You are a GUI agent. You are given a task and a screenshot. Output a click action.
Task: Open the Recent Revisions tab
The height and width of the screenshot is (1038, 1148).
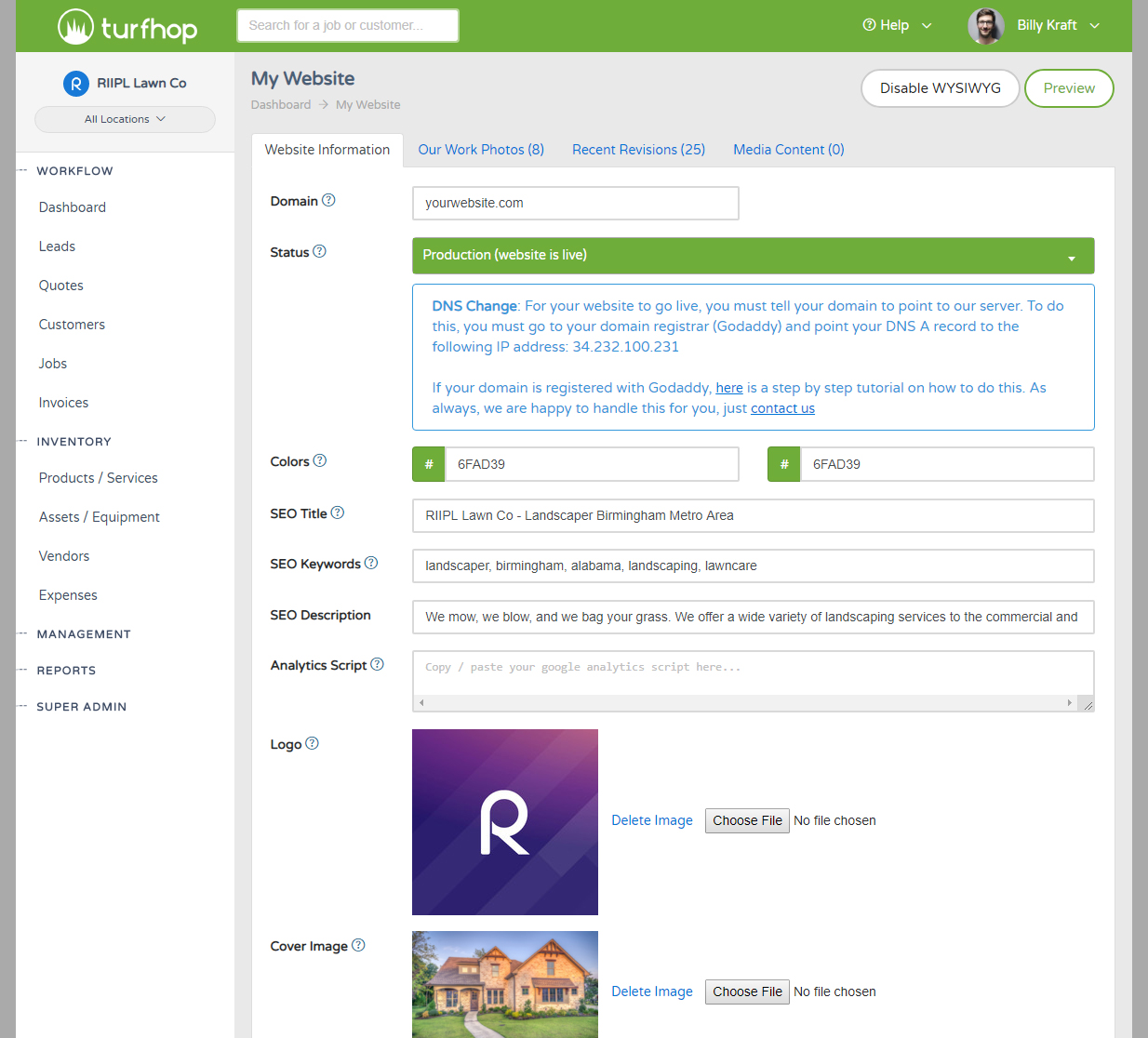click(638, 150)
